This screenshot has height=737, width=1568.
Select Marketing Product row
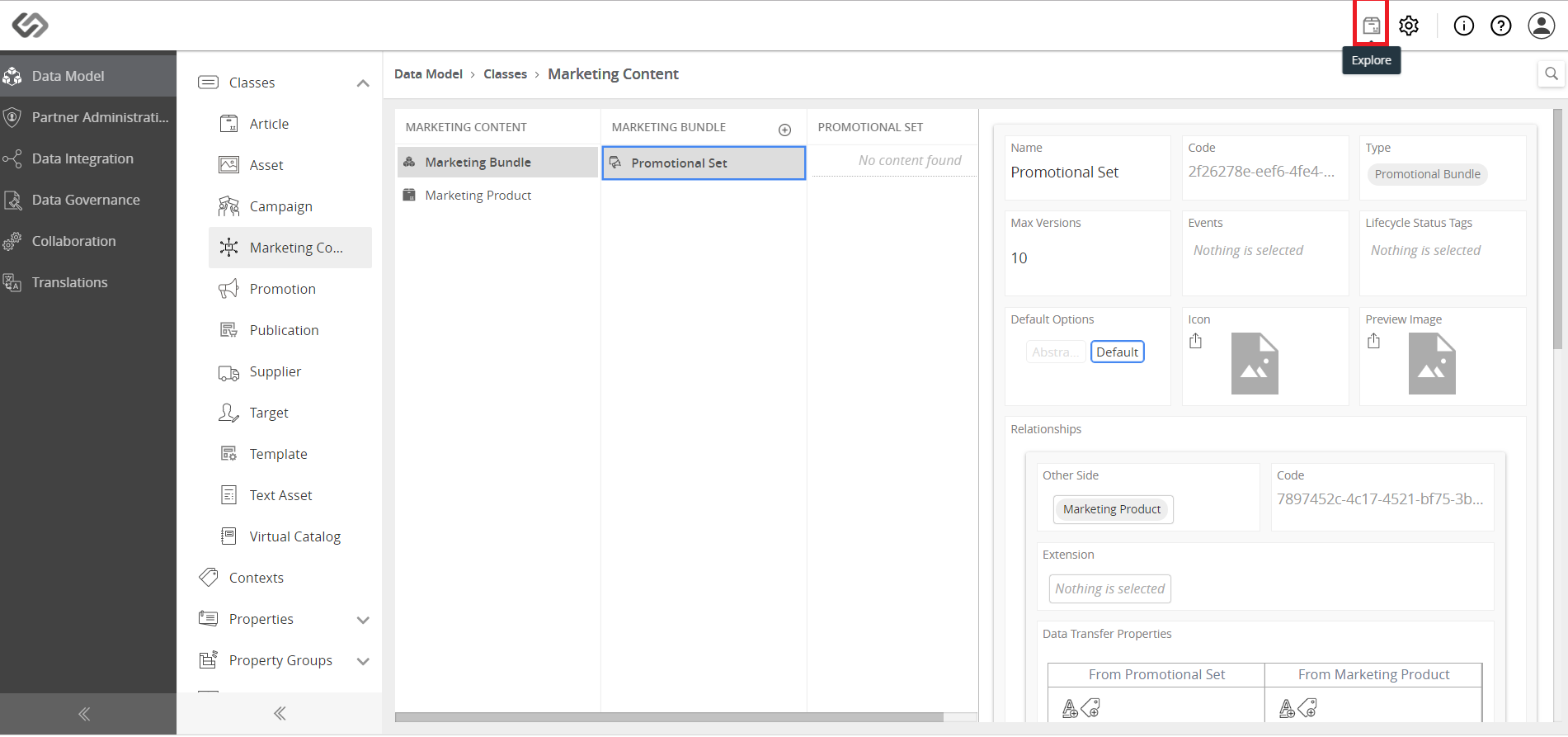(497, 196)
